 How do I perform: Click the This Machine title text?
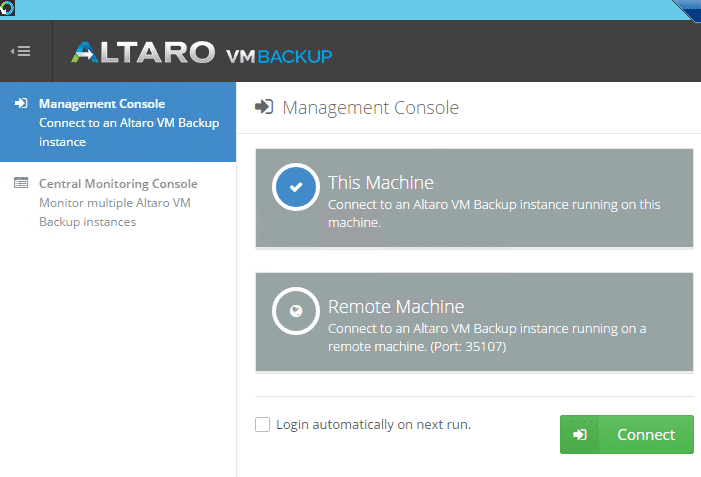click(x=381, y=183)
